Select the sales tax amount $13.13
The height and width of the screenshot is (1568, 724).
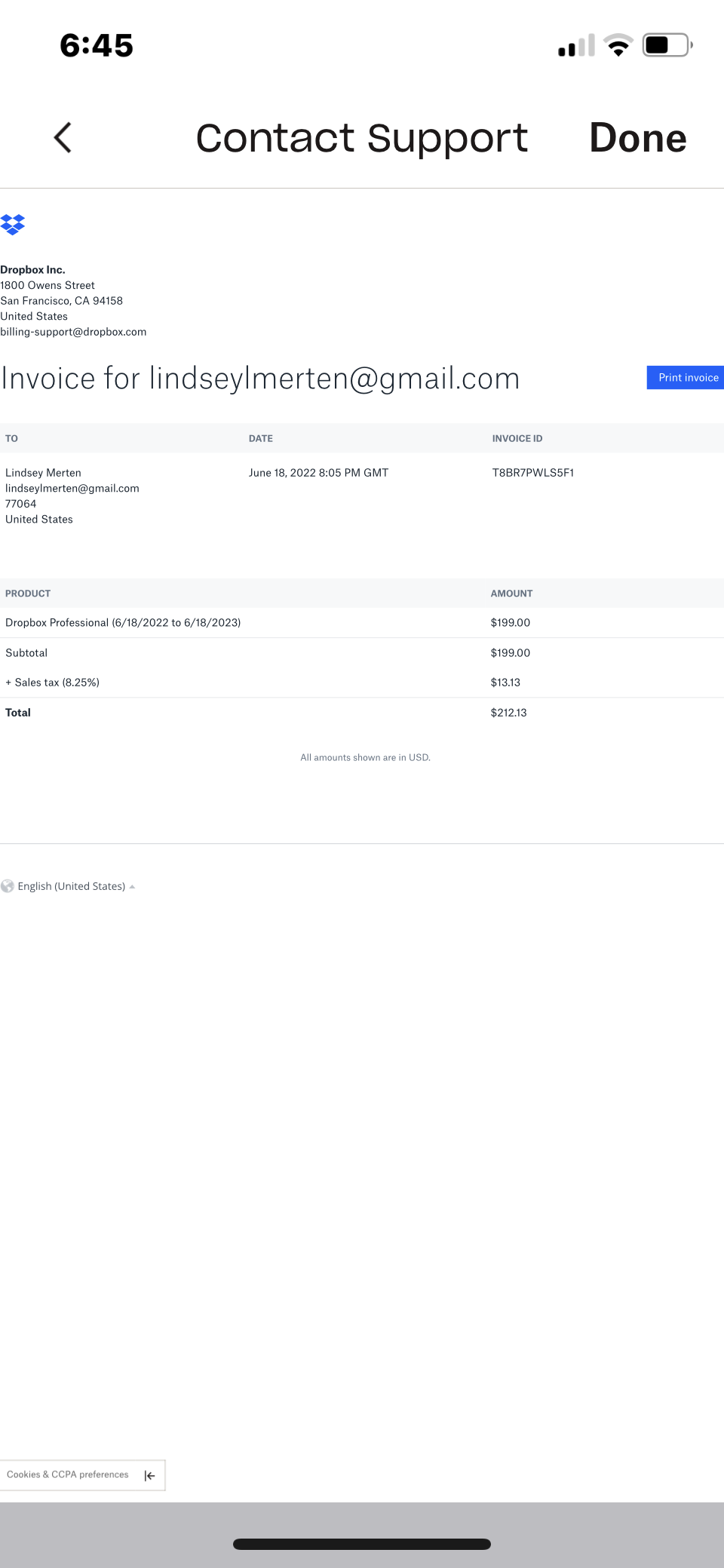point(505,683)
